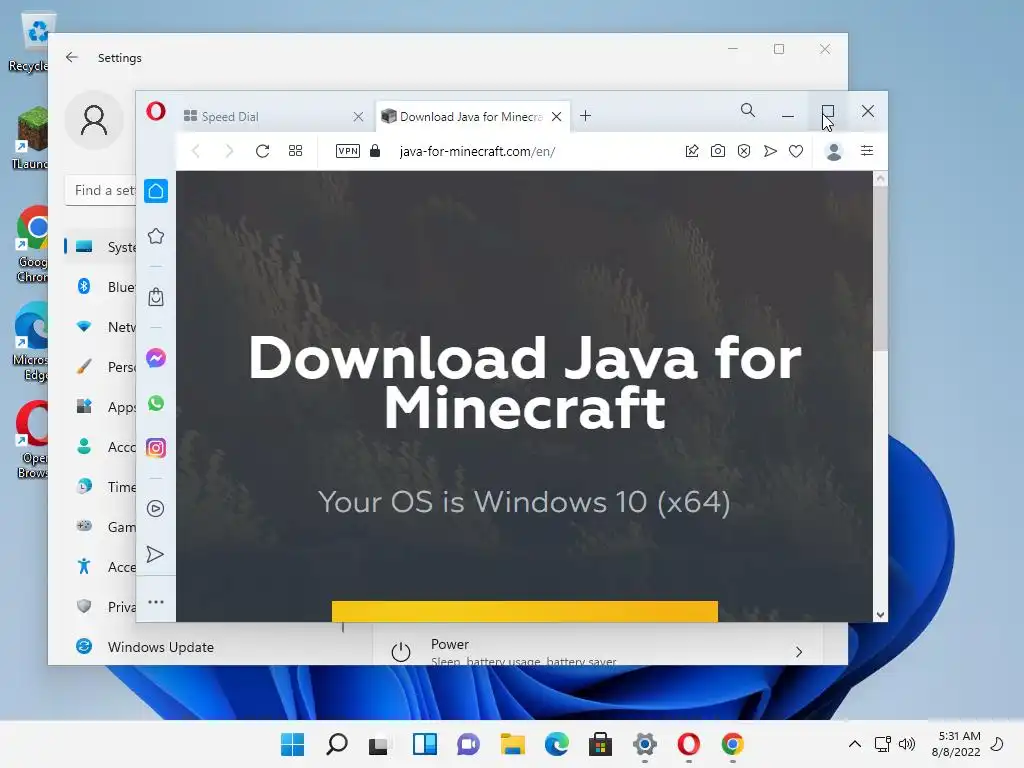
Task: Go forward with Opera's forward arrow
Action: 229,152
